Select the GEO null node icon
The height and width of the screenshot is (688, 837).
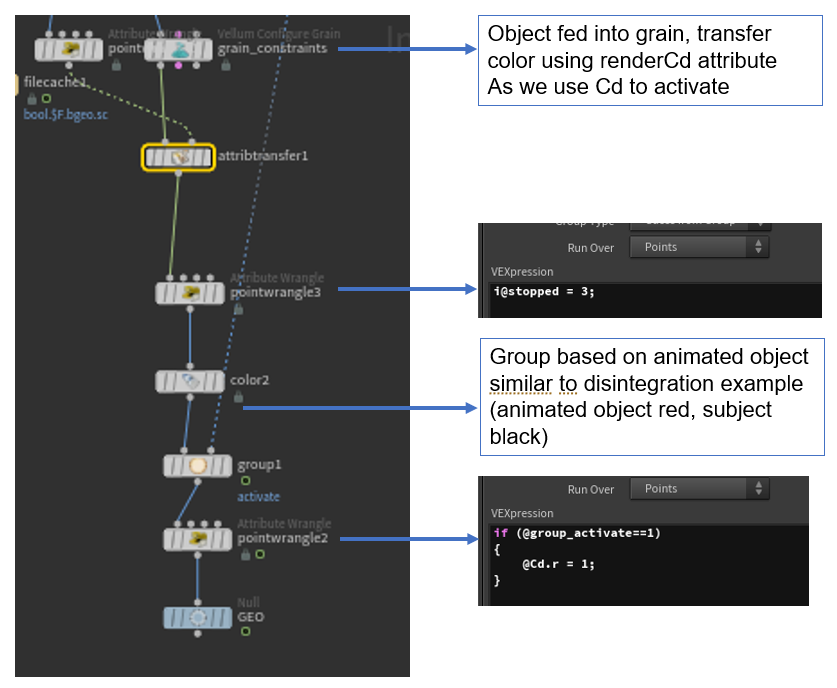tap(197, 618)
